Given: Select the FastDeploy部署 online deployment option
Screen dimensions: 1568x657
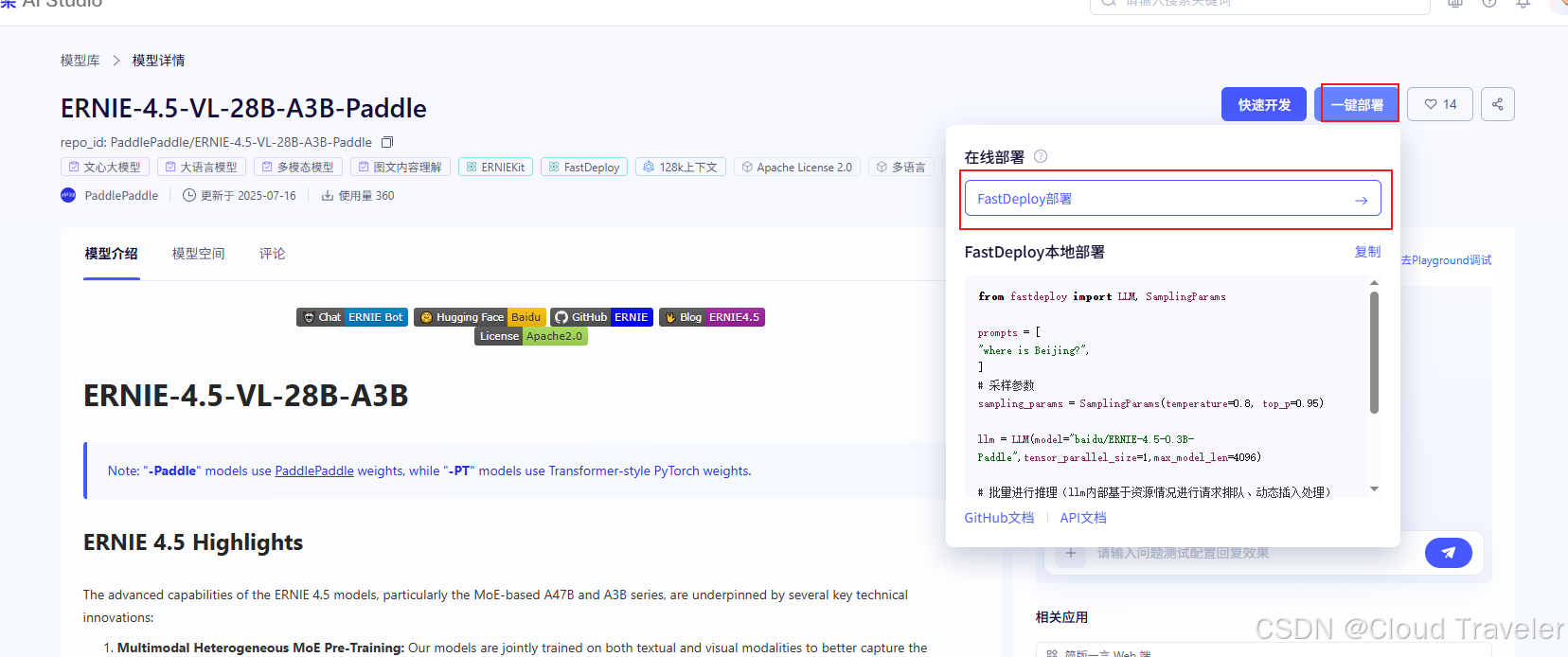Looking at the screenshot, I should 1173,199.
